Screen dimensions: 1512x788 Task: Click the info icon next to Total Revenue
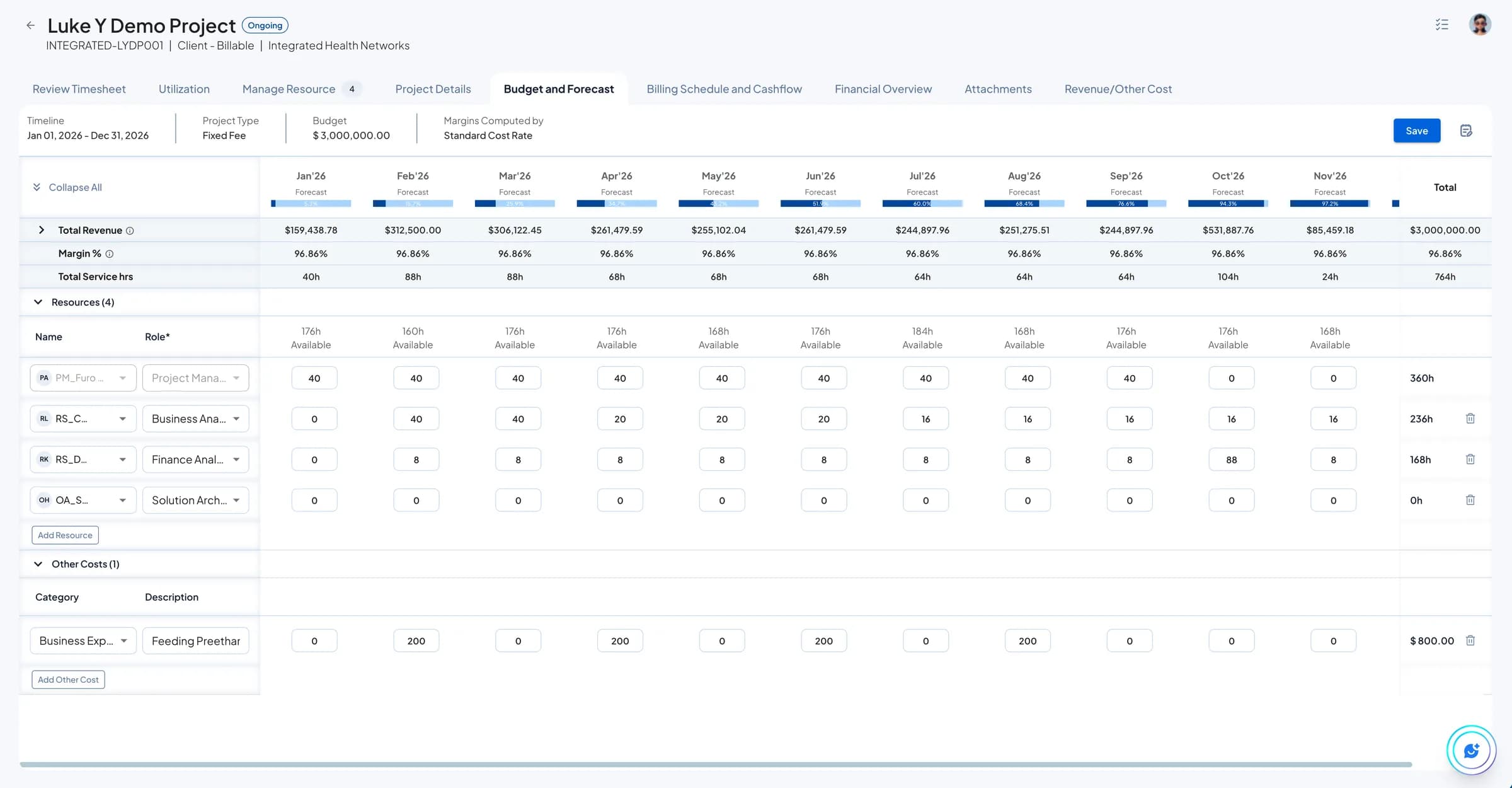[130, 230]
